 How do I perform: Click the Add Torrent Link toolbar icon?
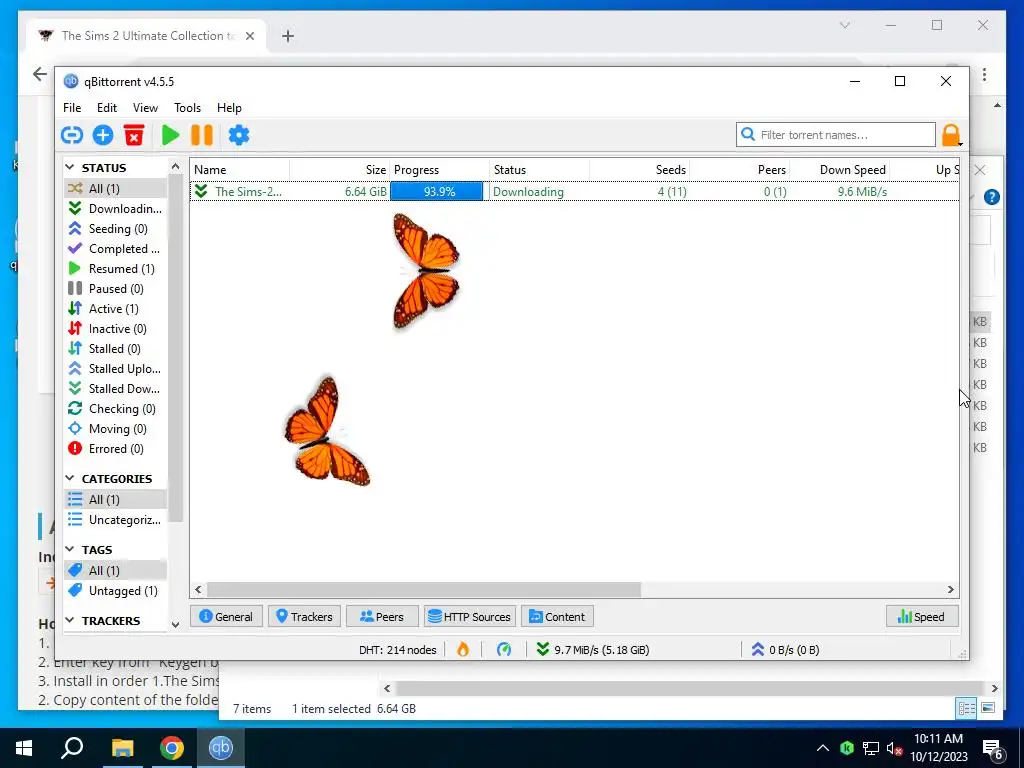[72, 135]
